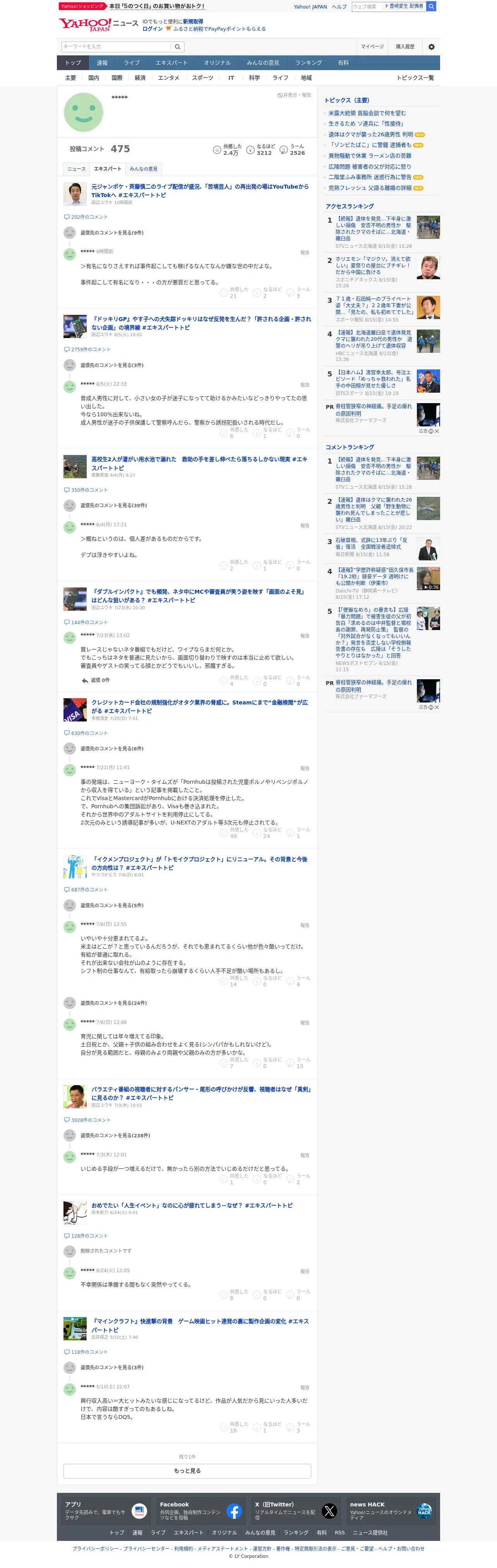Click the X (旧Twitter) logo icon

coord(329,1511)
